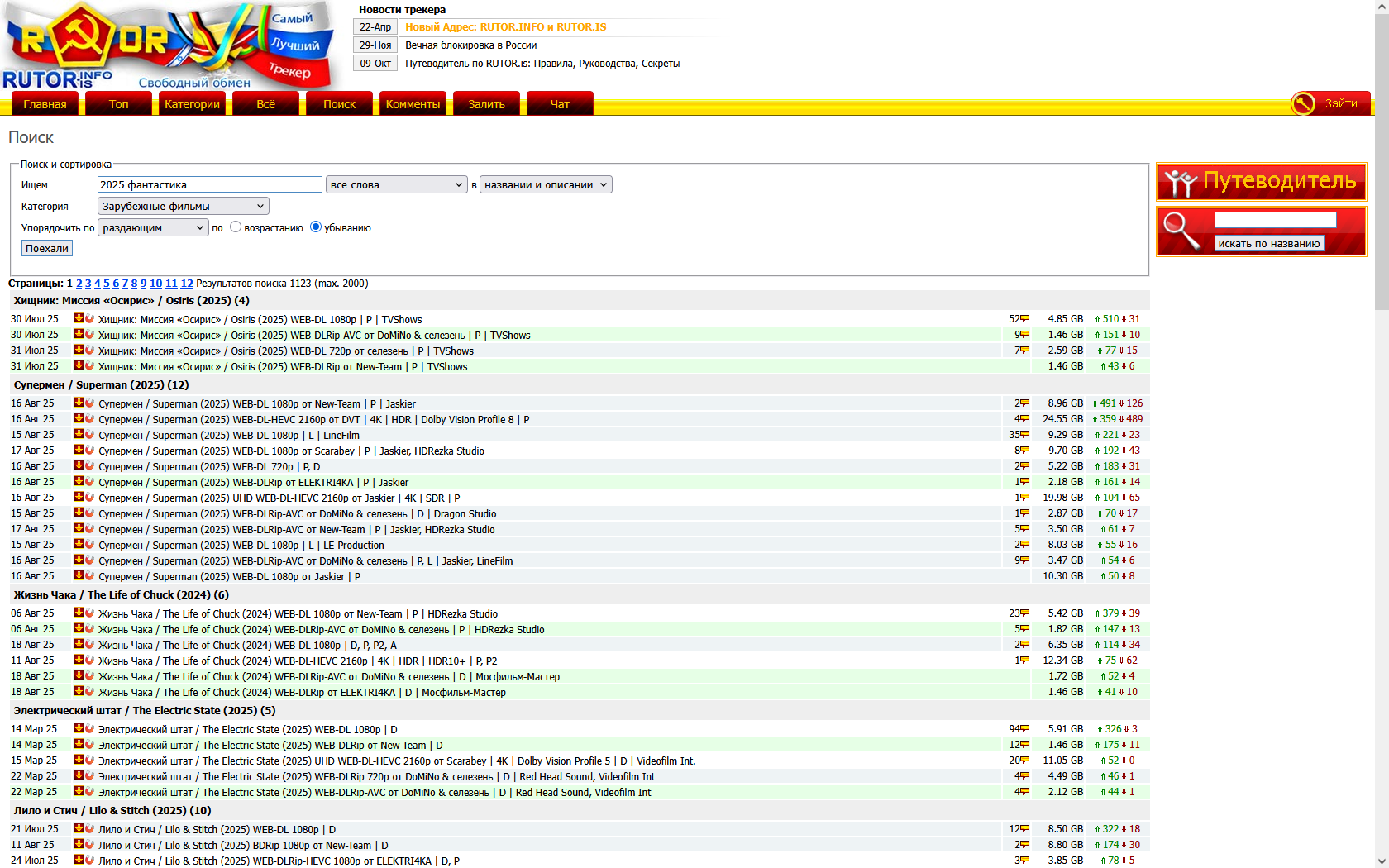The height and width of the screenshot is (868, 1389).
Task: Select the убыванию sort order radio
Action: click(x=315, y=227)
